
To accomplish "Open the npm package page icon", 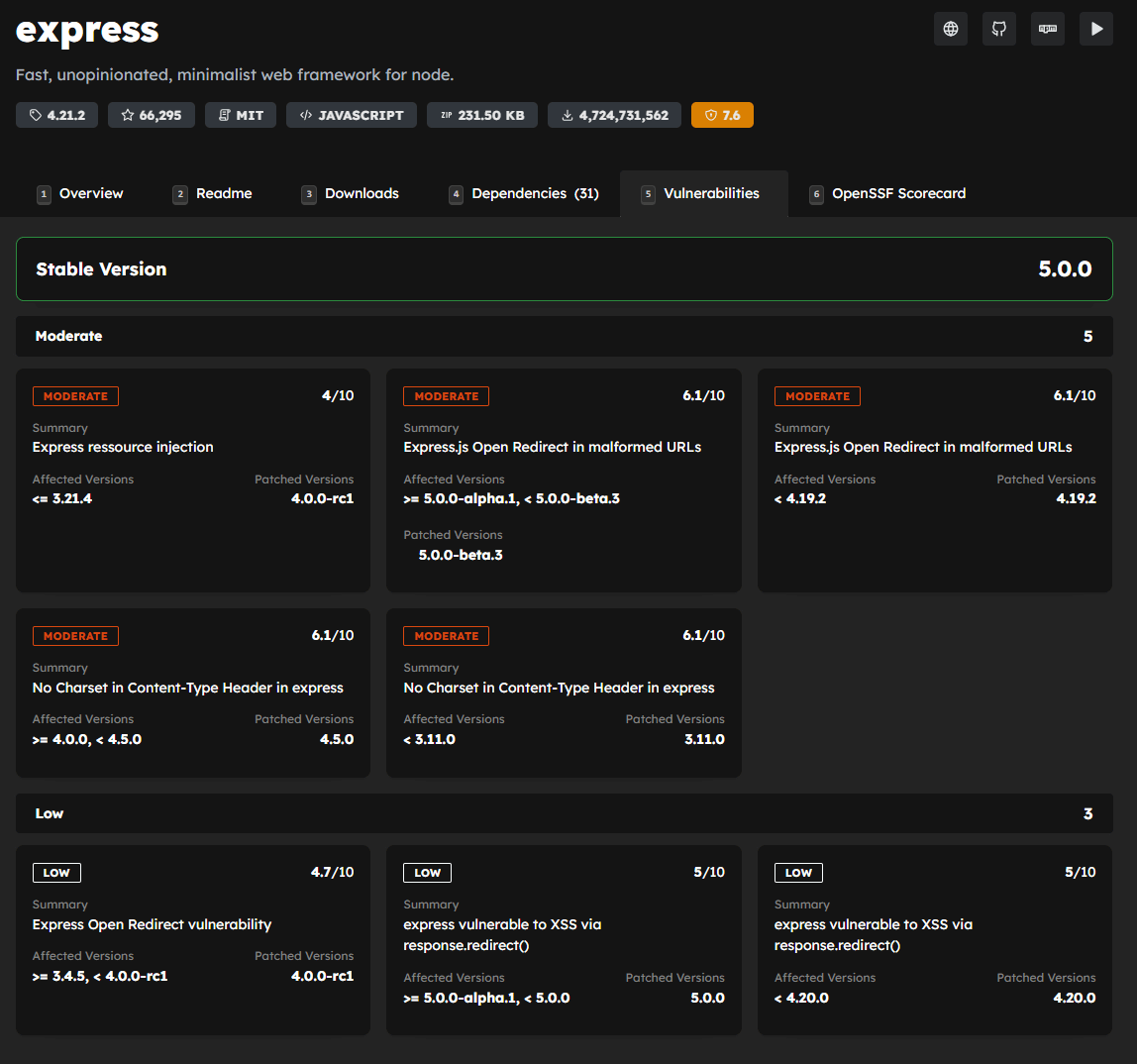I will [1047, 29].
